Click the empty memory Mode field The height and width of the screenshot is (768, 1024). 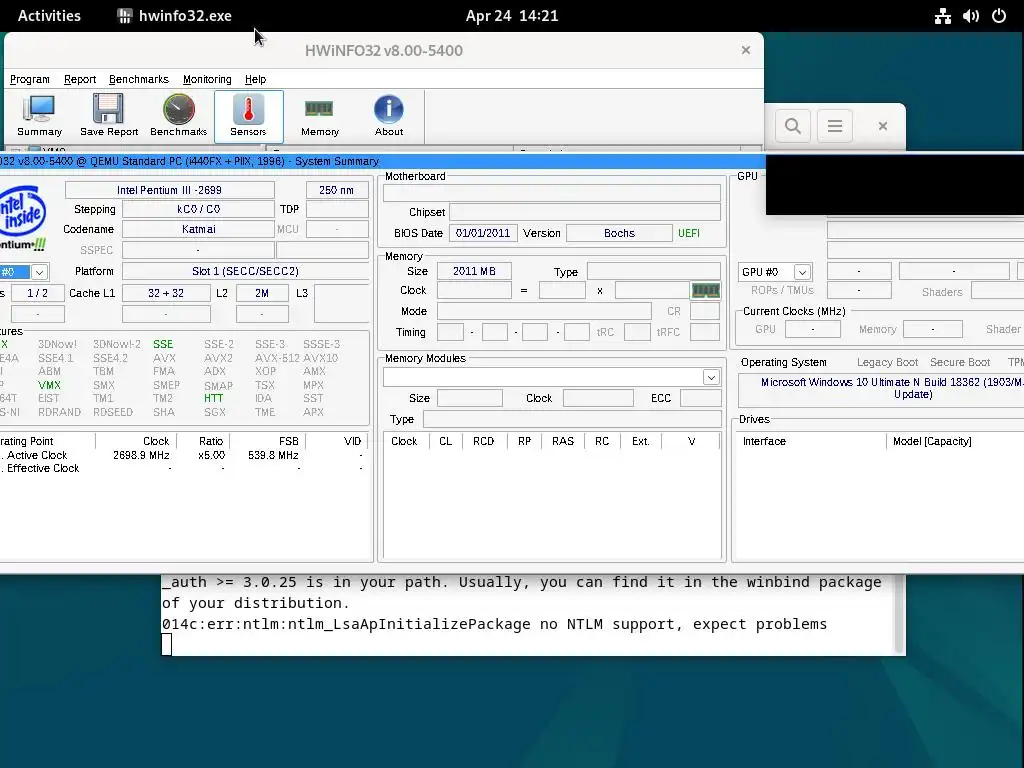(544, 311)
